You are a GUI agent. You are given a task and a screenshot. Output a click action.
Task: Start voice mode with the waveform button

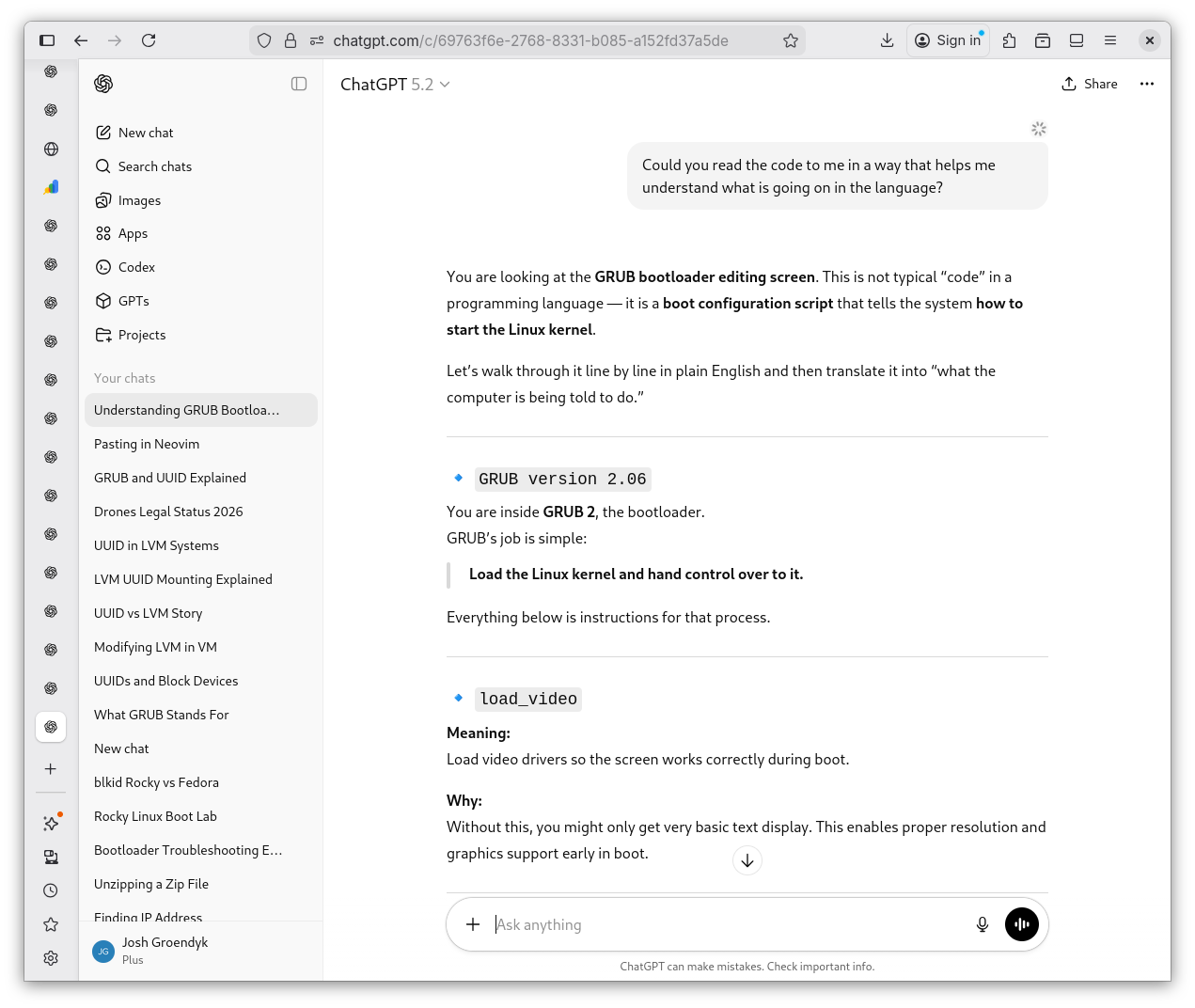[1021, 924]
